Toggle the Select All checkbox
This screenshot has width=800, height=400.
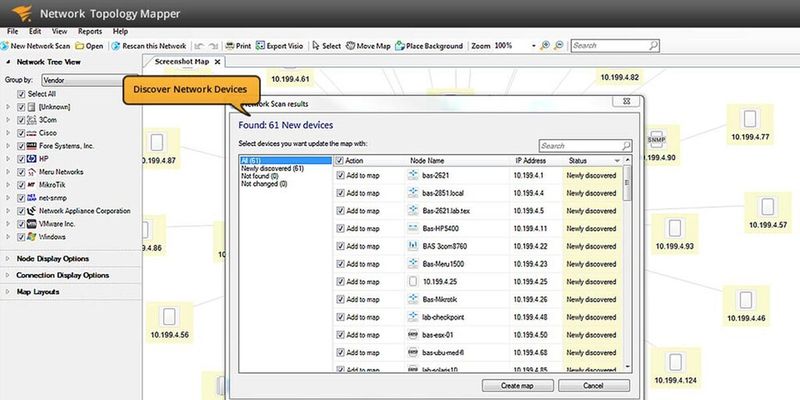[21, 94]
